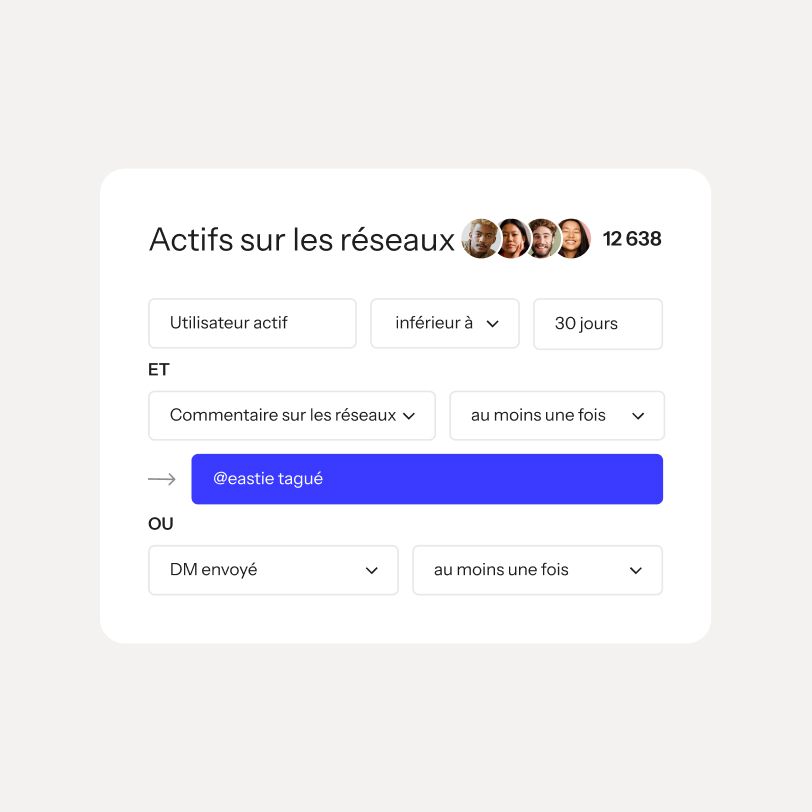Click the Utilisateur actif field
This screenshot has width=812, height=812.
pos(252,323)
